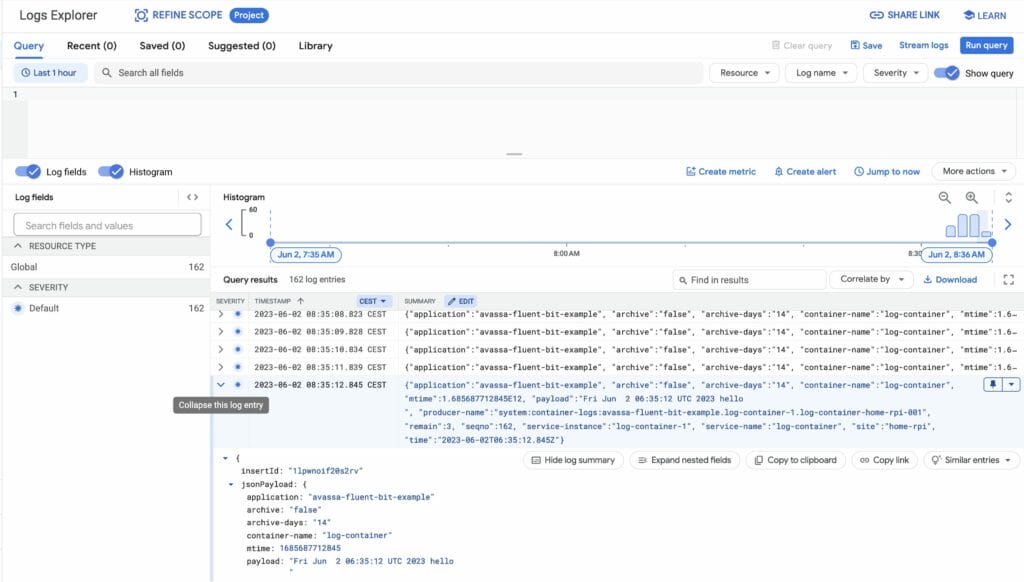
Task: Open the Resource dropdown filter
Action: 744,73
